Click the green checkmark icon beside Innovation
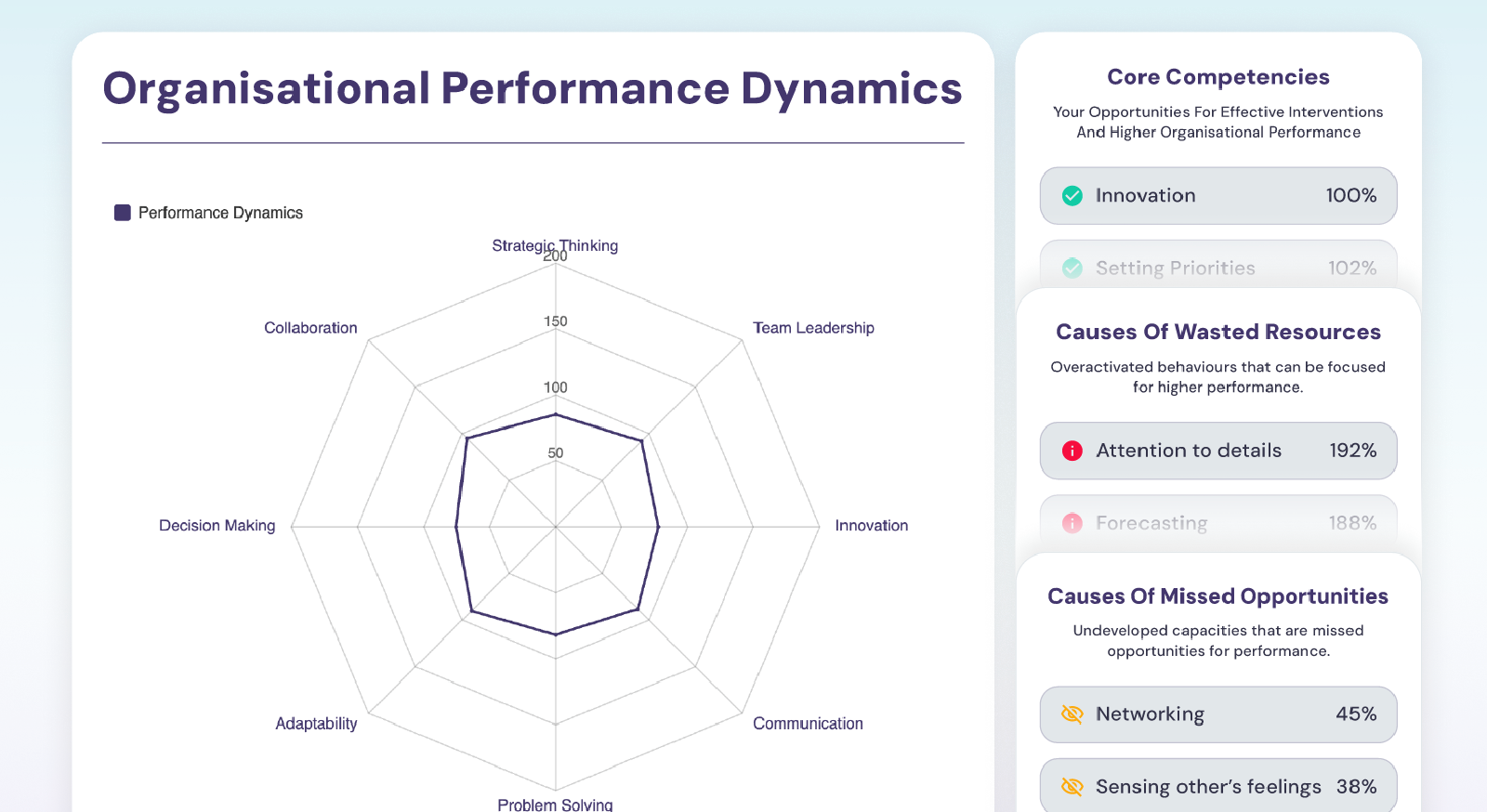 point(1072,196)
